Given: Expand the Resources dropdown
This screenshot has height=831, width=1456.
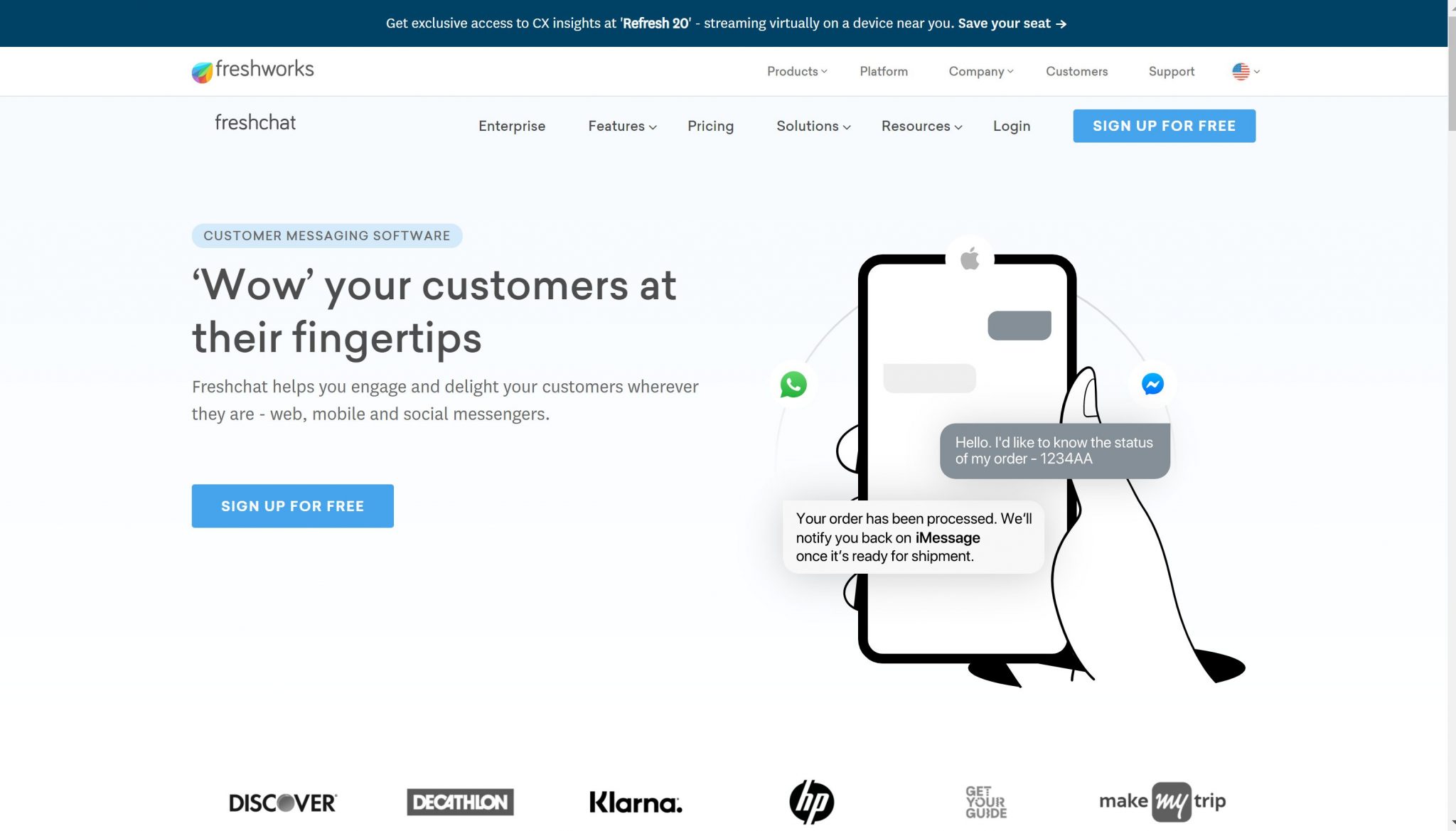Looking at the screenshot, I should 921,126.
